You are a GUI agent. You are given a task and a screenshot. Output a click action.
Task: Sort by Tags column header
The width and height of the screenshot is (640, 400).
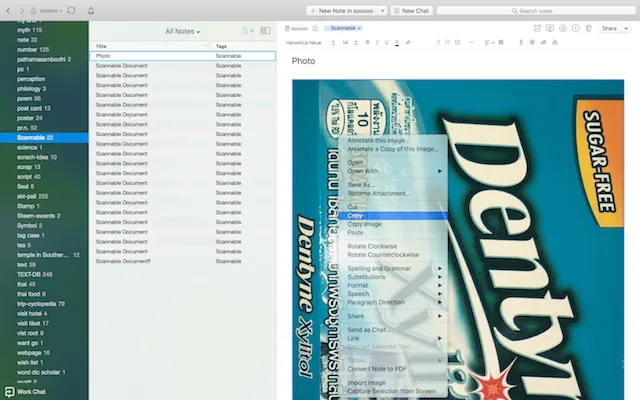coord(243,46)
